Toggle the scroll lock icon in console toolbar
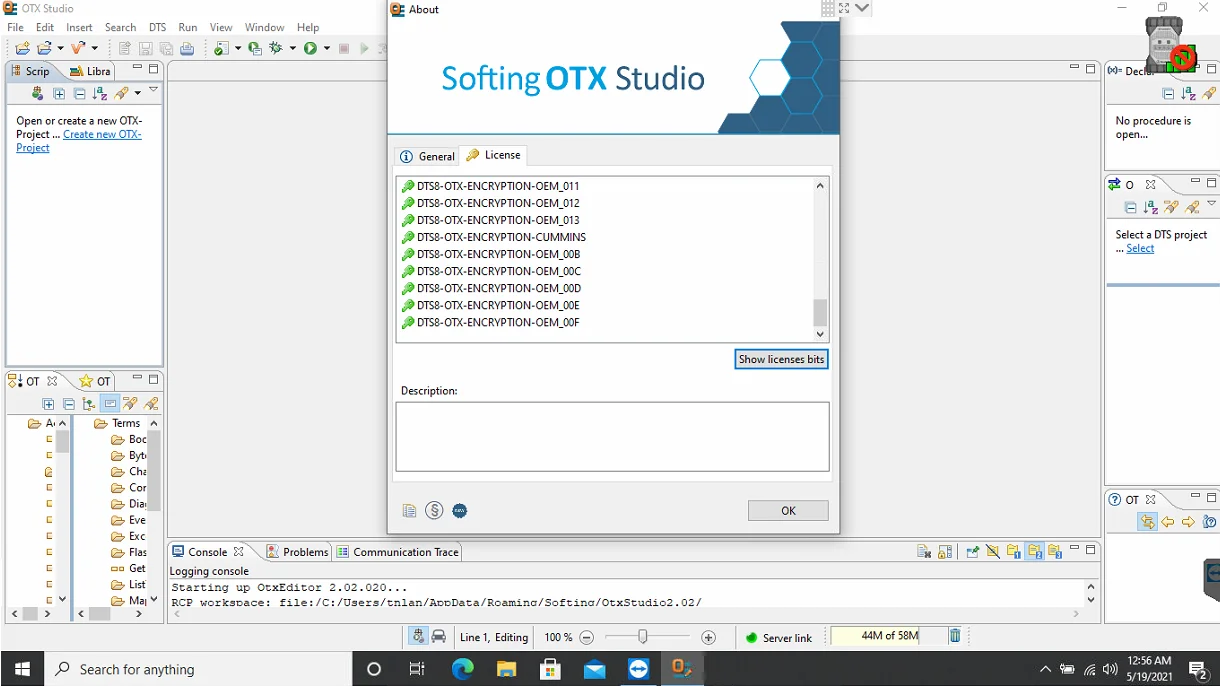Screen dimensions: 1220x686 tap(945, 551)
